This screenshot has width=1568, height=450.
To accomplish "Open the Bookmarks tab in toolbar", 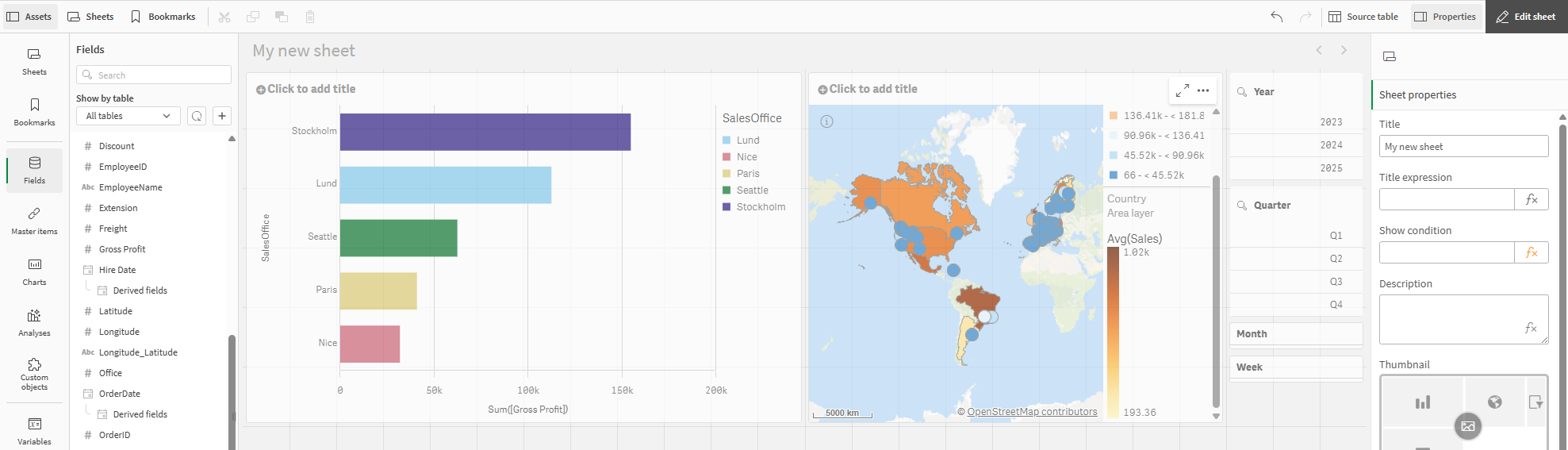I will 163,17.
